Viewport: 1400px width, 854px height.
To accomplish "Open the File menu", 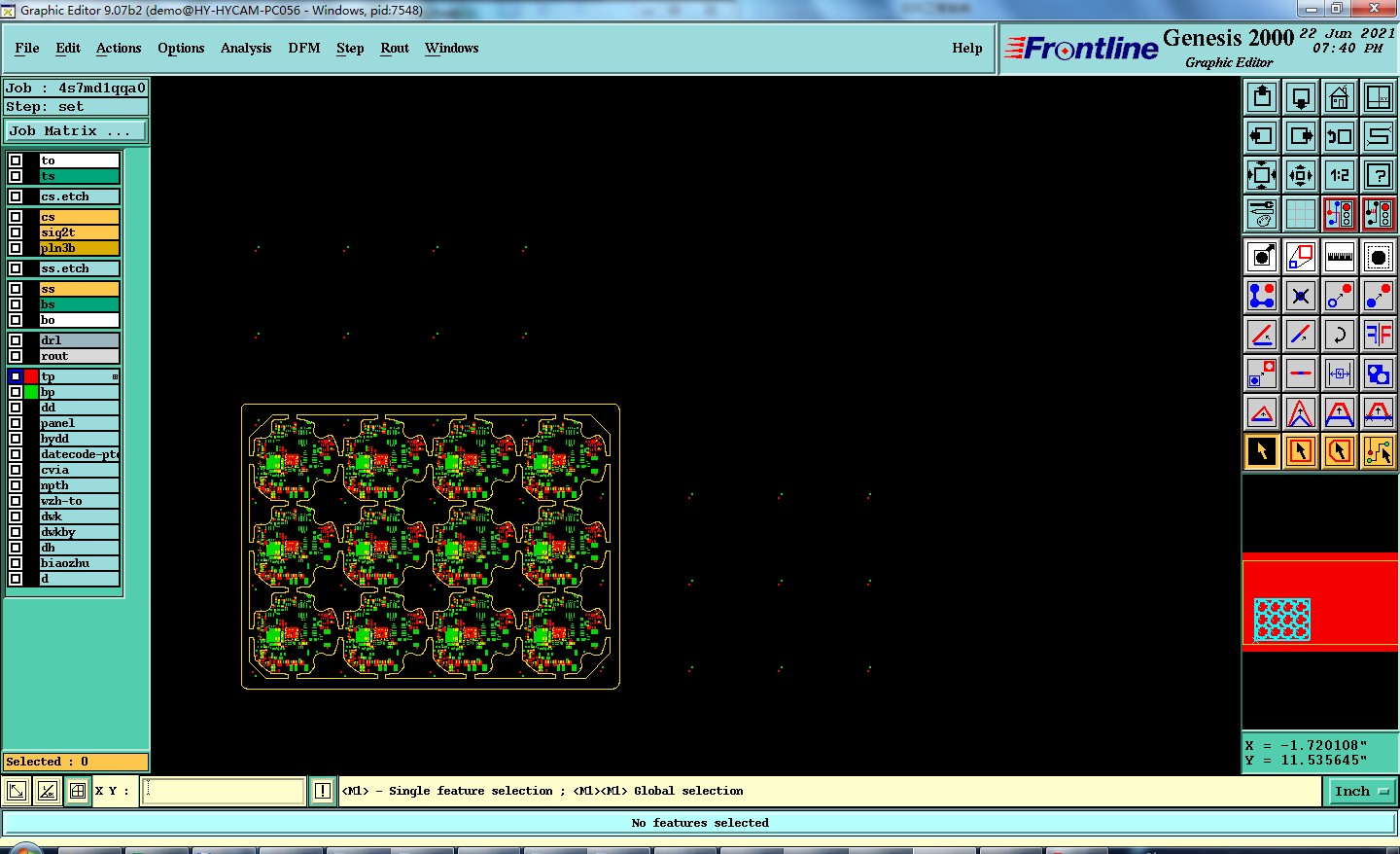I will pyautogui.click(x=27, y=48).
